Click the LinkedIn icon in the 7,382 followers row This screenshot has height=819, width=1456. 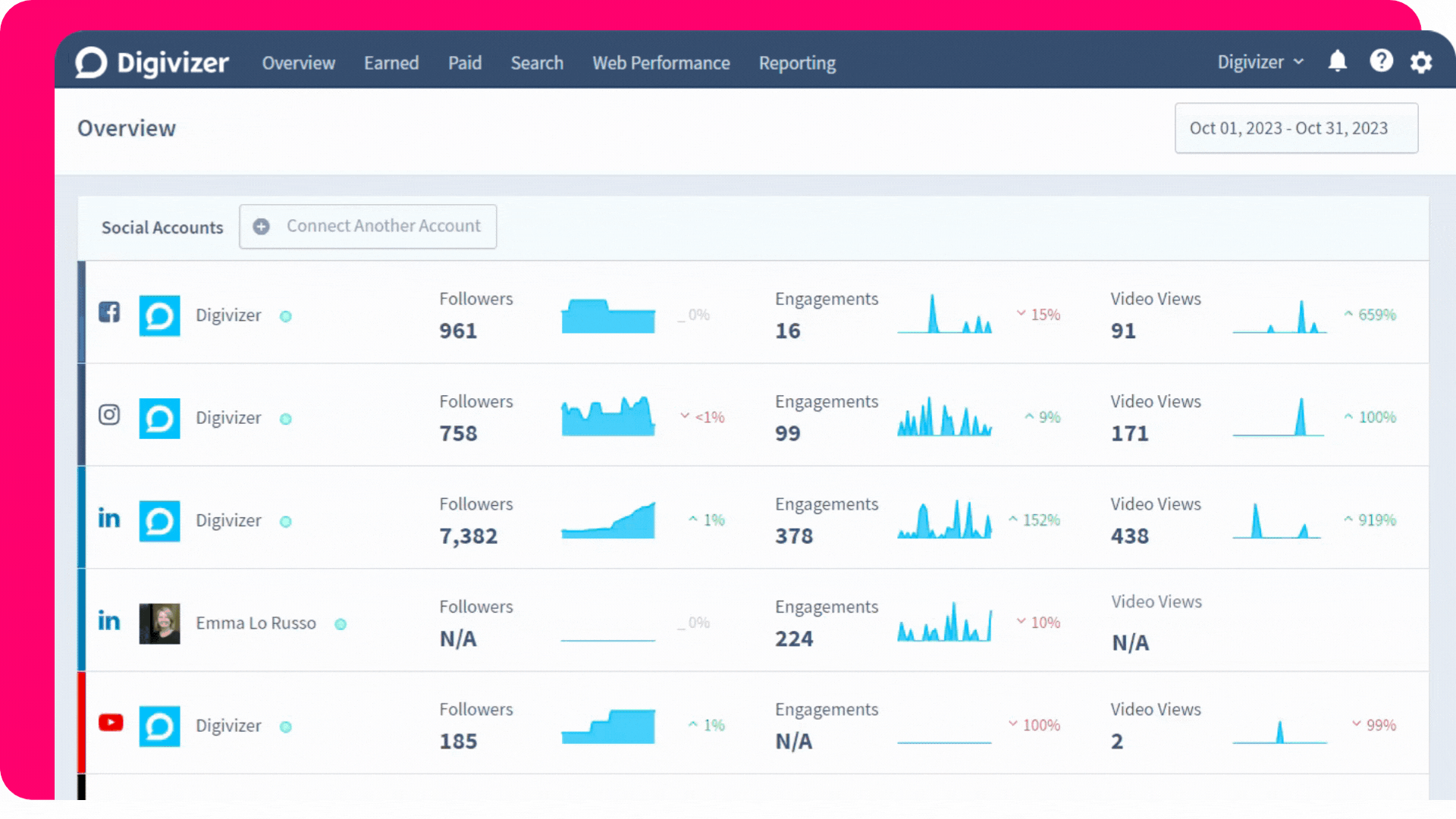pos(109,518)
